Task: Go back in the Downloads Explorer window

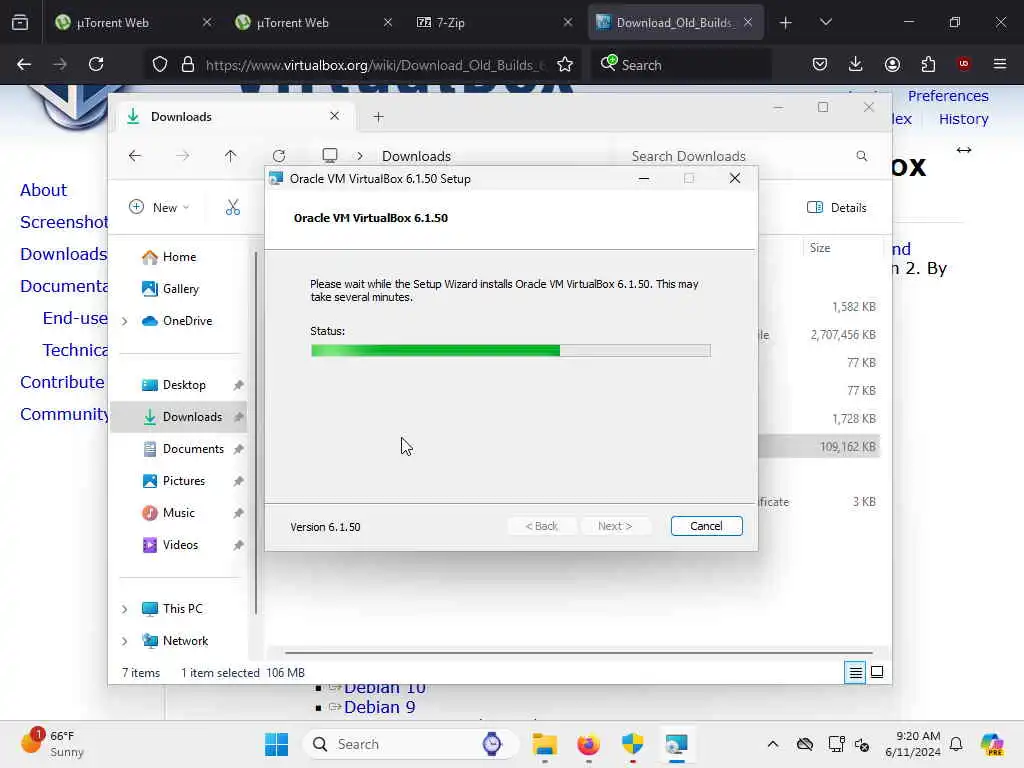Action: pos(135,155)
